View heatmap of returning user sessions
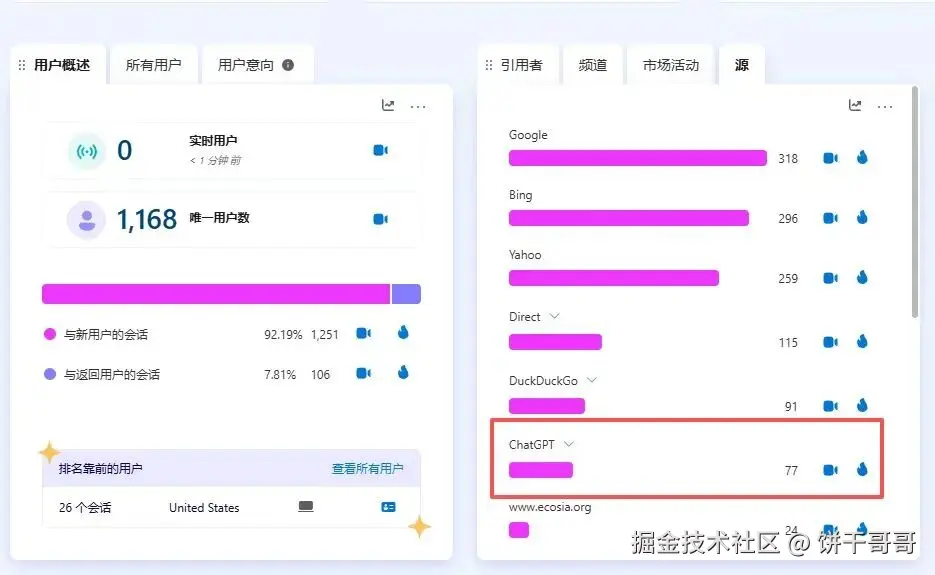Viewport: 935px width, 575px height. tap(403, 373)
